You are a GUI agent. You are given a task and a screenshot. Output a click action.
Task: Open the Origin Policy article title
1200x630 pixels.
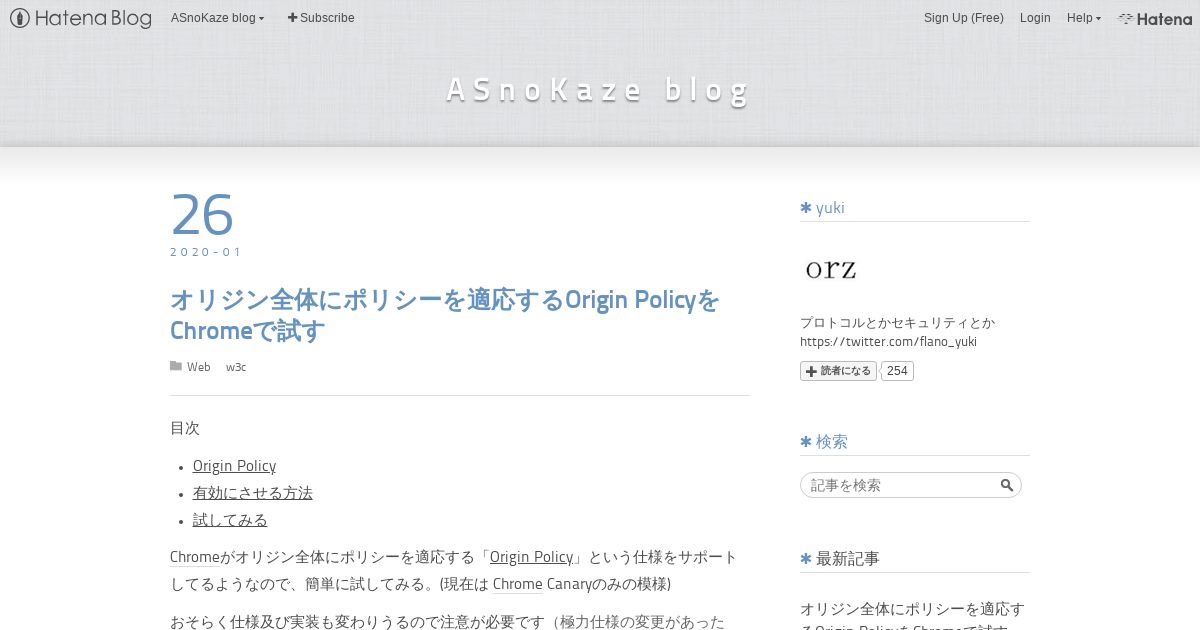tap(445, 315)
